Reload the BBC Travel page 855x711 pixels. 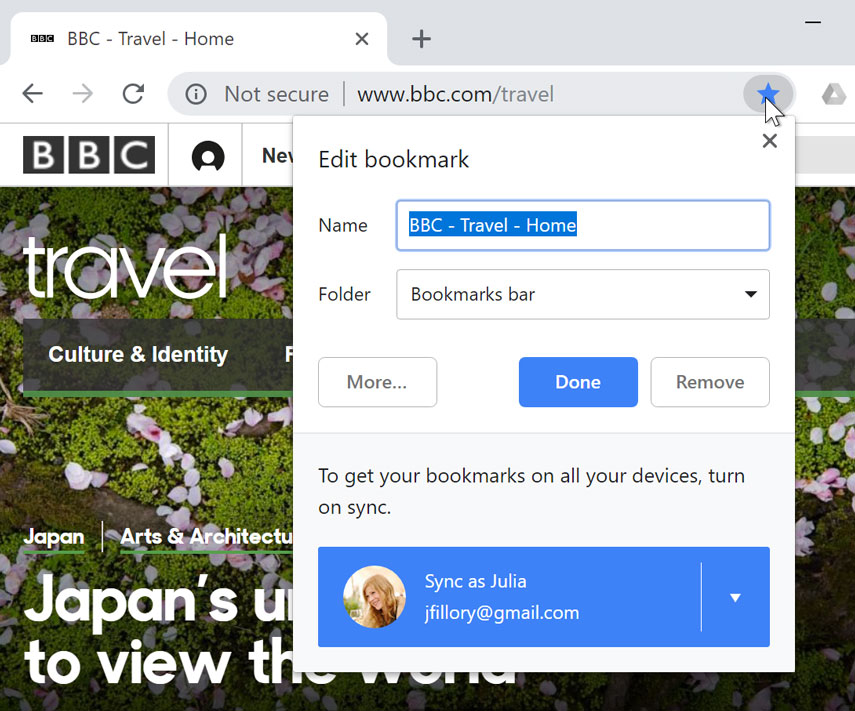point(133,93)
